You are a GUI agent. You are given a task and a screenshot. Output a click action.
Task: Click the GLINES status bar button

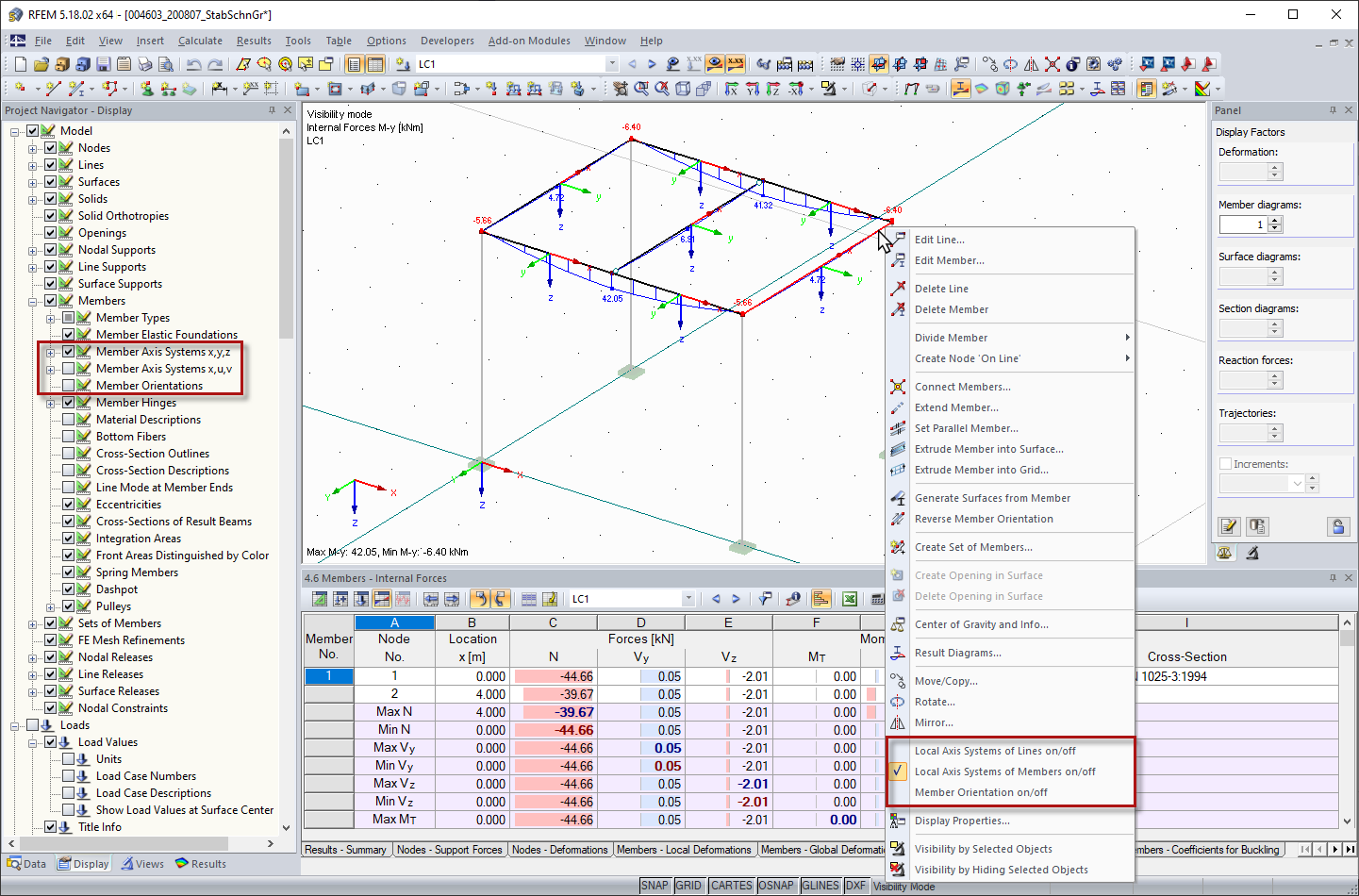coord(820,886)
